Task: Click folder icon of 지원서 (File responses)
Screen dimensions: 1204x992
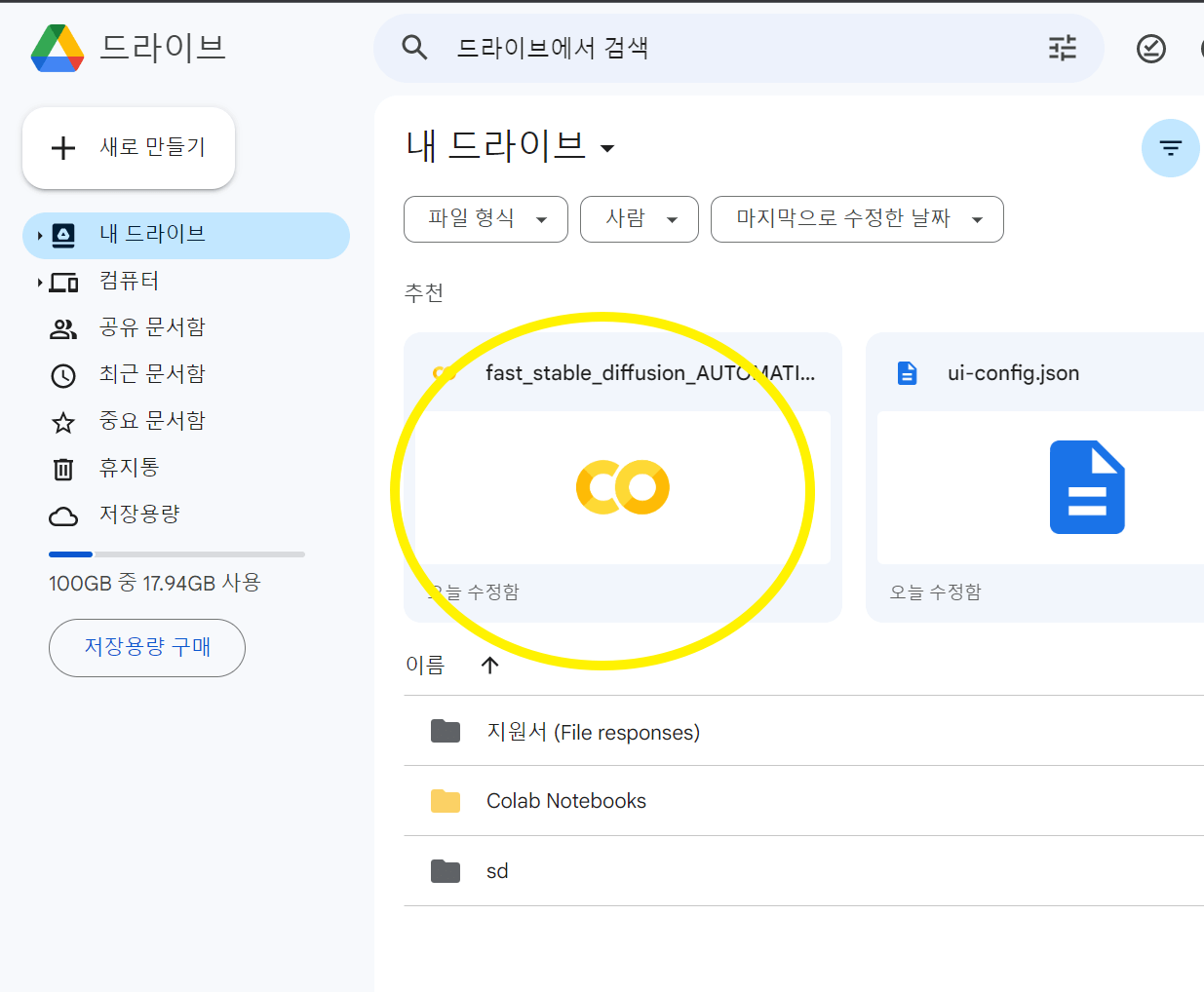Action: (446, 731)
